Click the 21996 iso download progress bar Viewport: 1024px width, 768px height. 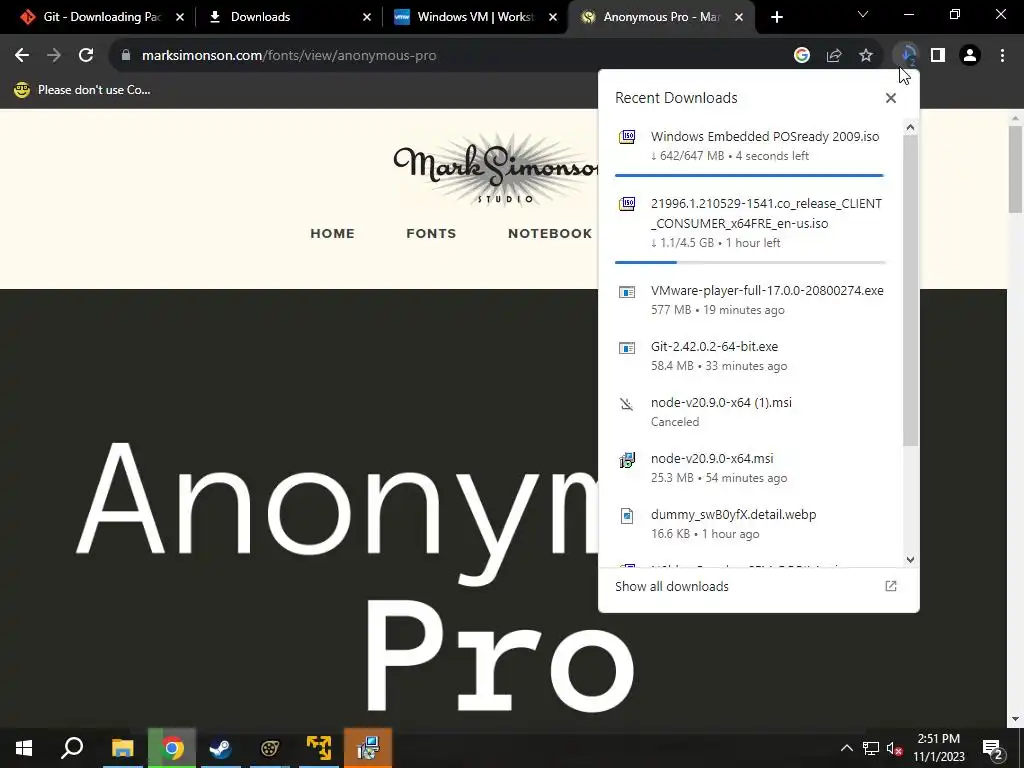(x=750, y=263)
